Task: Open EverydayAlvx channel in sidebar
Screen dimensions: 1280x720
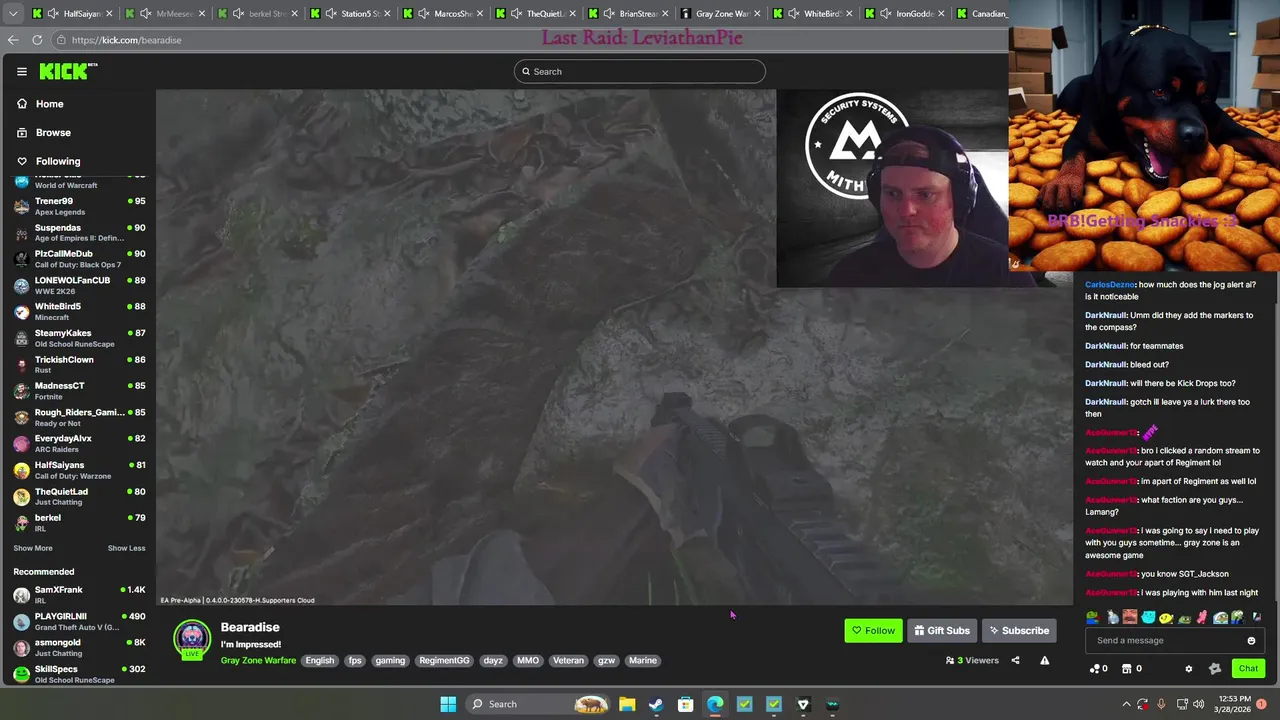Action: (x=79, y=444)
